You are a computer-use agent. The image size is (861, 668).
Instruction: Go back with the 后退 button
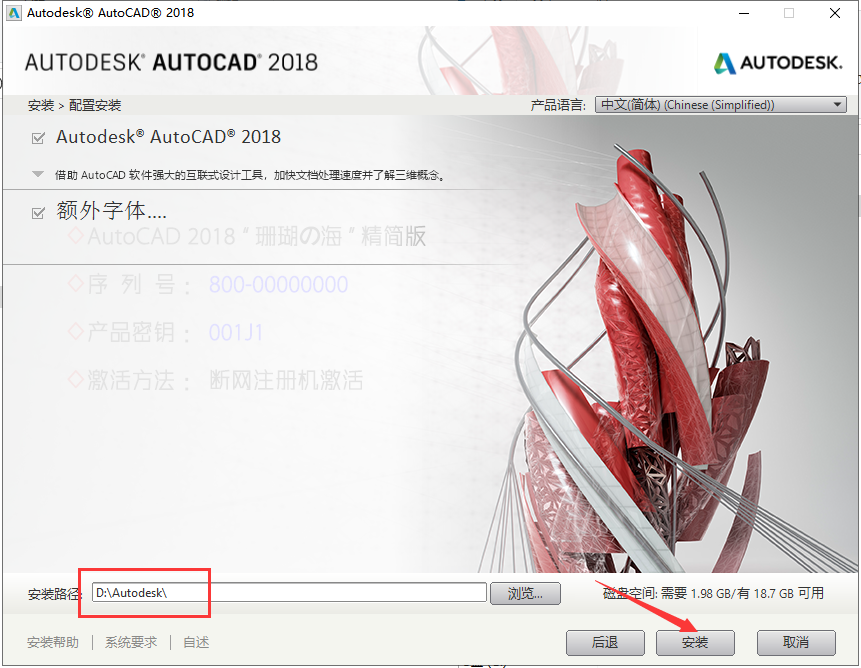tap(605, 642)
